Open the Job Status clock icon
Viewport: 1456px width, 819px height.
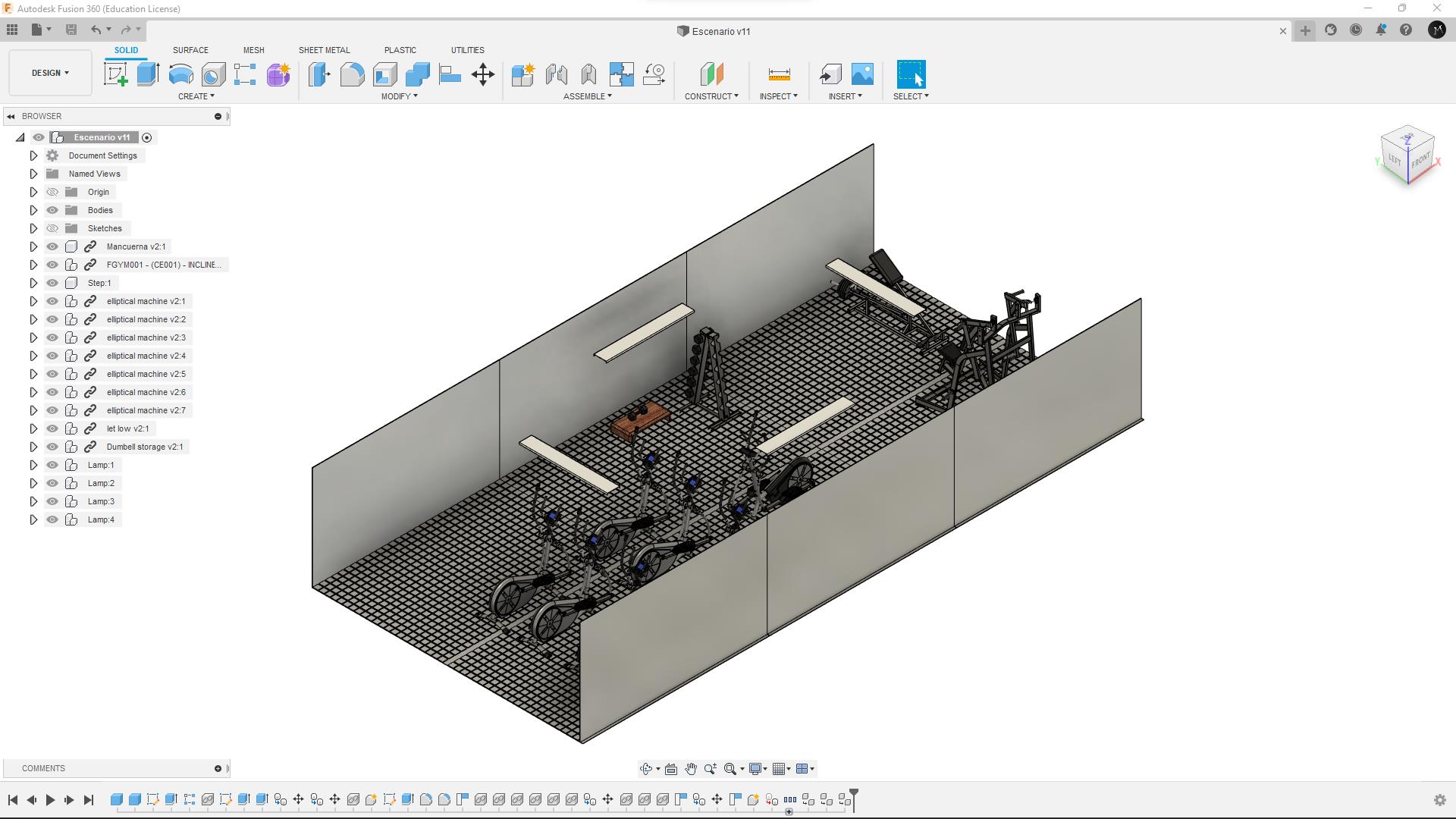[x=1355, y=30]
